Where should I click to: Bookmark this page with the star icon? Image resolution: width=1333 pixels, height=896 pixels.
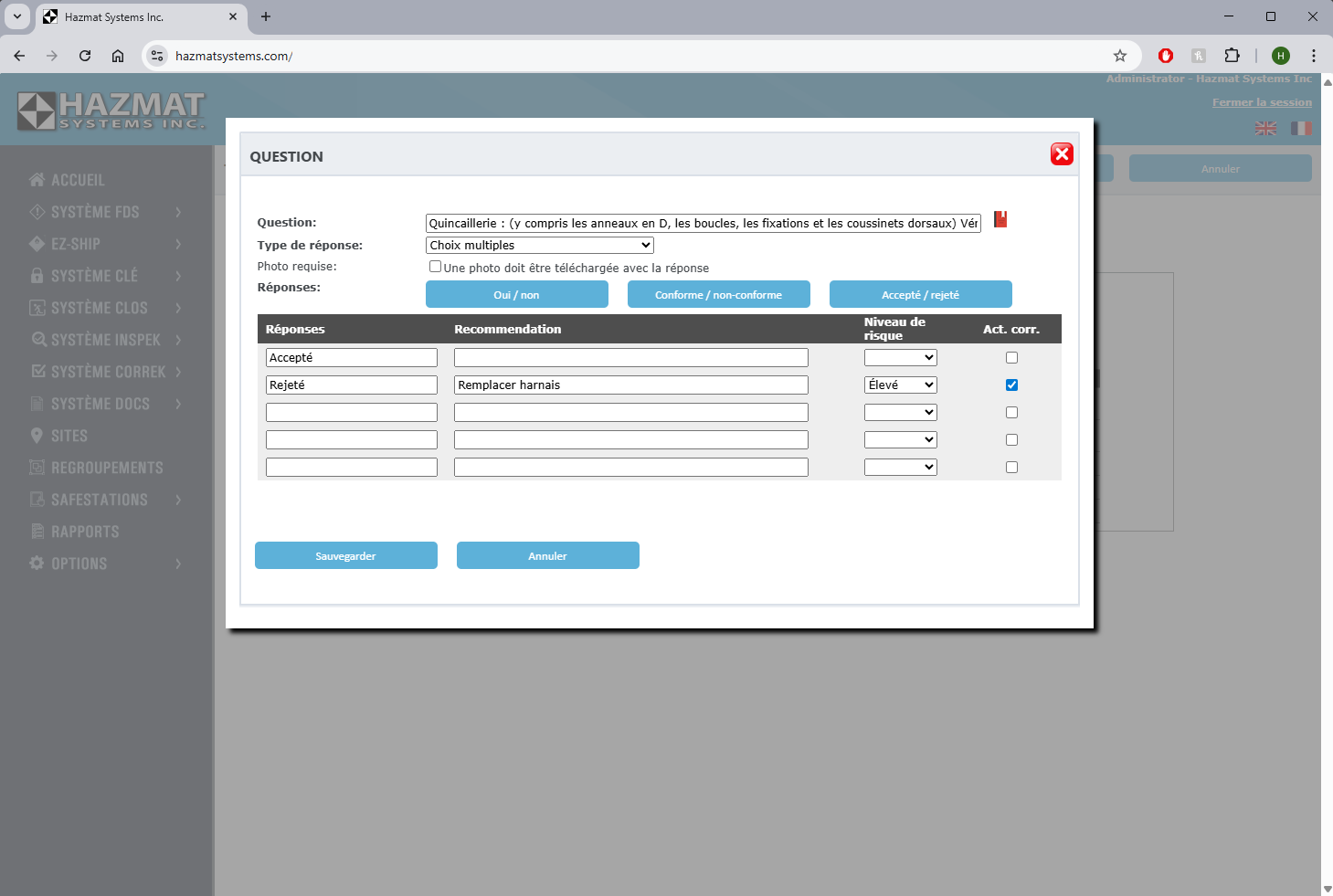click(1119, 56)
